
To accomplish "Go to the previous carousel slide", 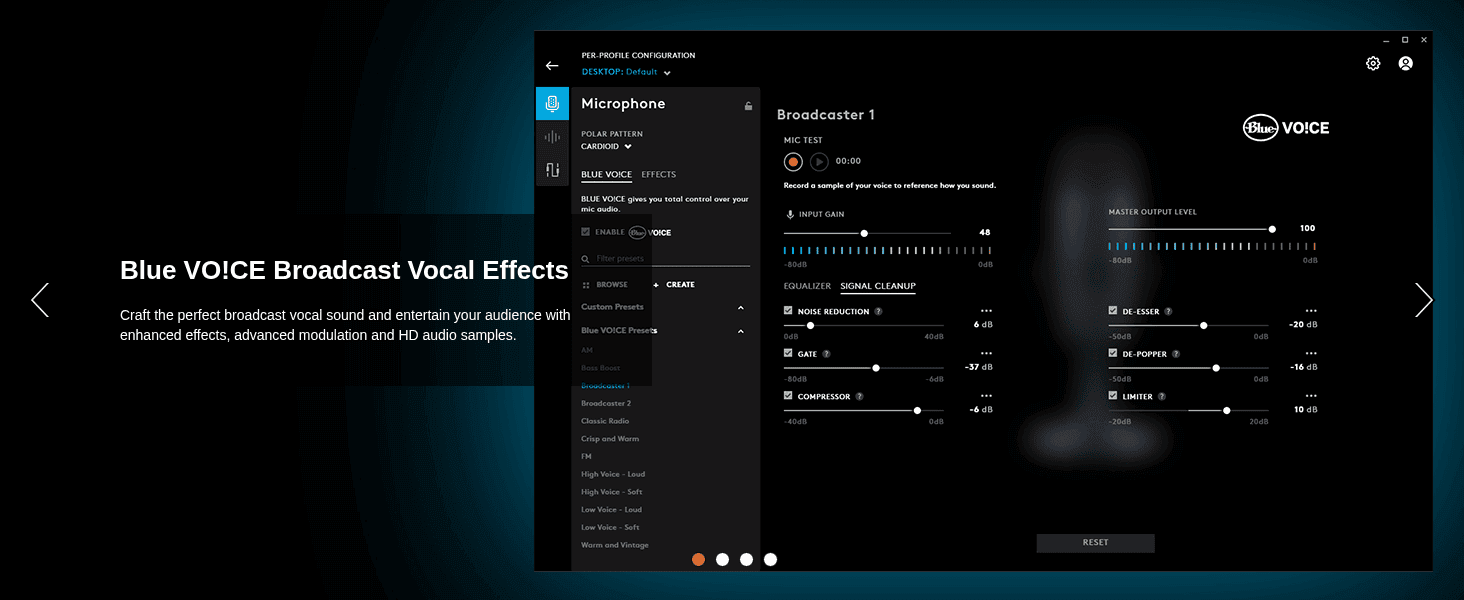I will pyautogui.click(x=40, y=300).
